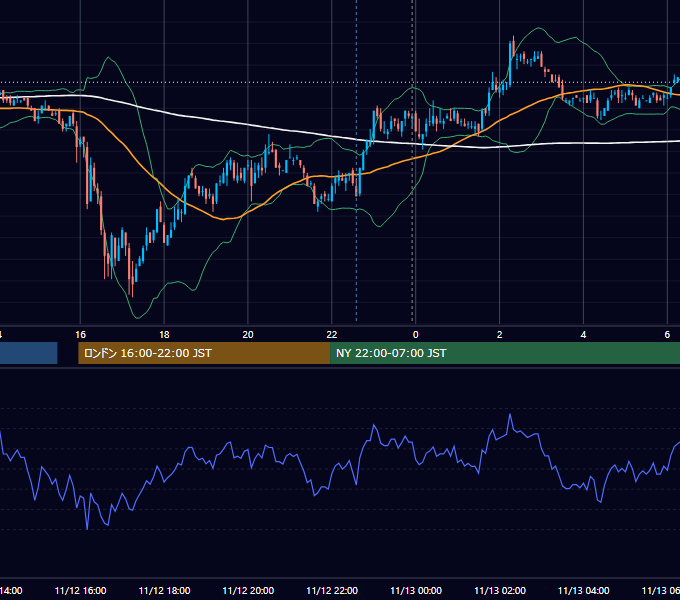Click the '6' hour label on price chart axis
This screenshot has width=680, height=600.
coord(667,335)
